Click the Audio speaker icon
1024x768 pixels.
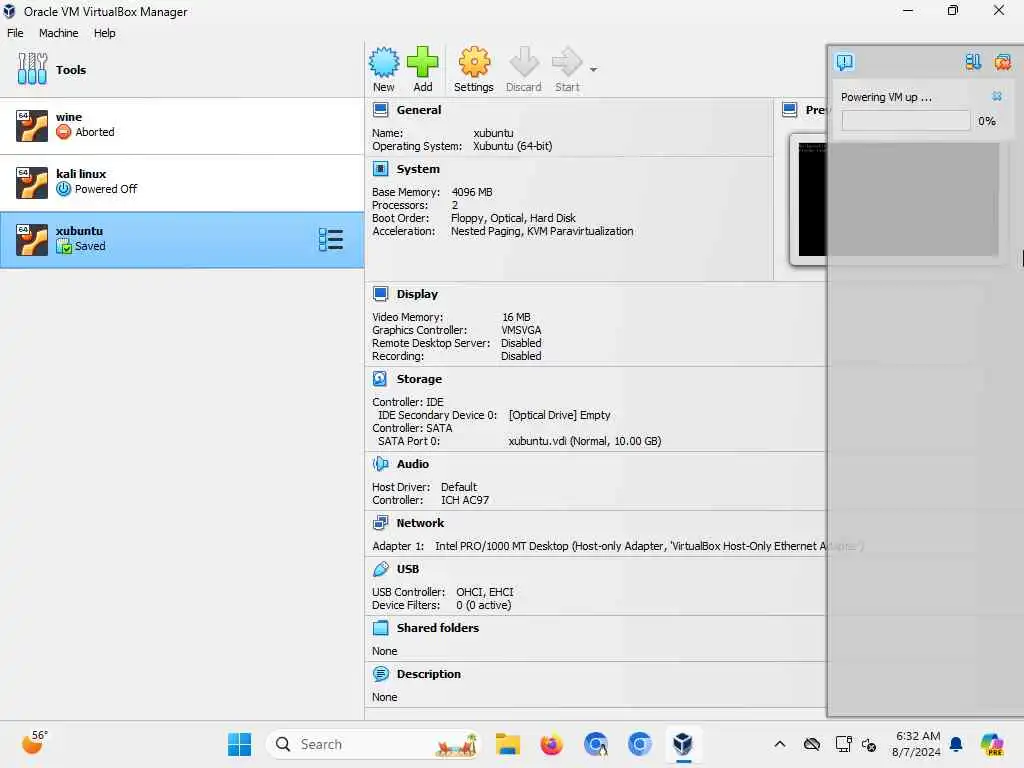(380, 464)
